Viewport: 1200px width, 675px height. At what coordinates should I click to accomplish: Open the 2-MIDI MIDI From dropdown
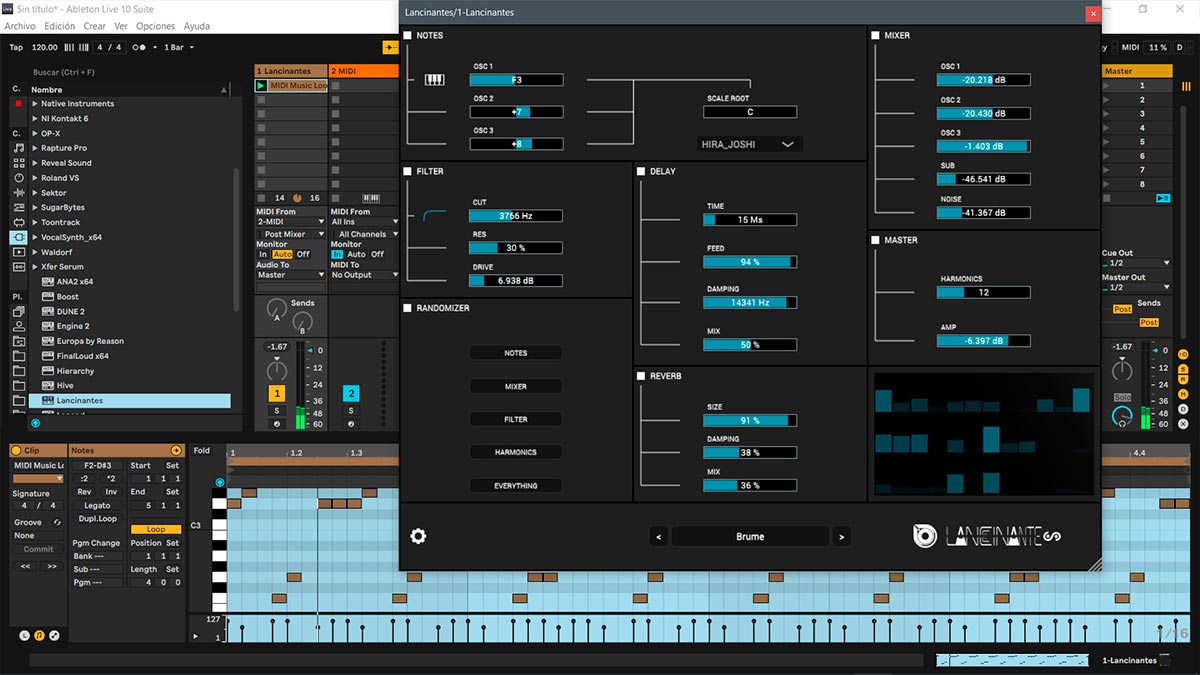tap(291, 222)
